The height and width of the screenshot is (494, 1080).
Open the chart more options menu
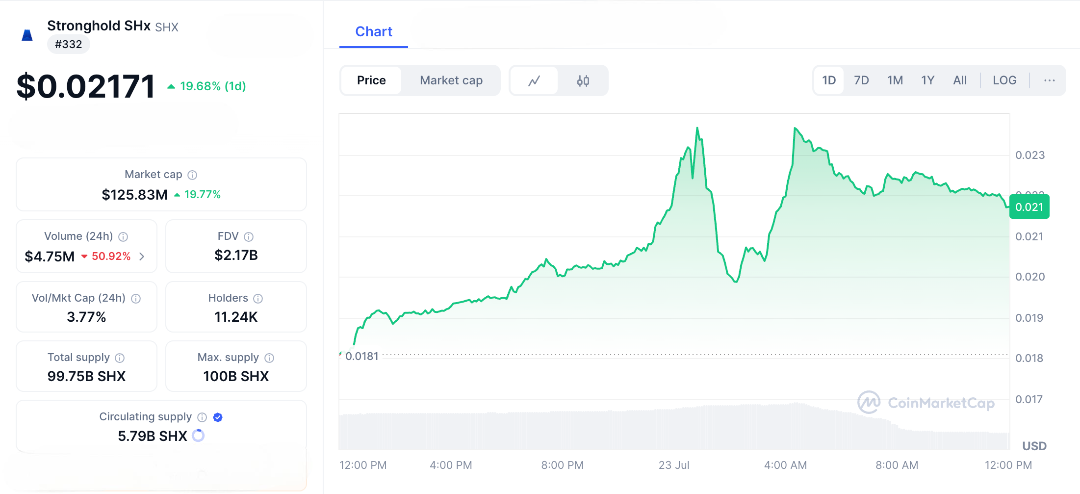(x=1049, y=81)
